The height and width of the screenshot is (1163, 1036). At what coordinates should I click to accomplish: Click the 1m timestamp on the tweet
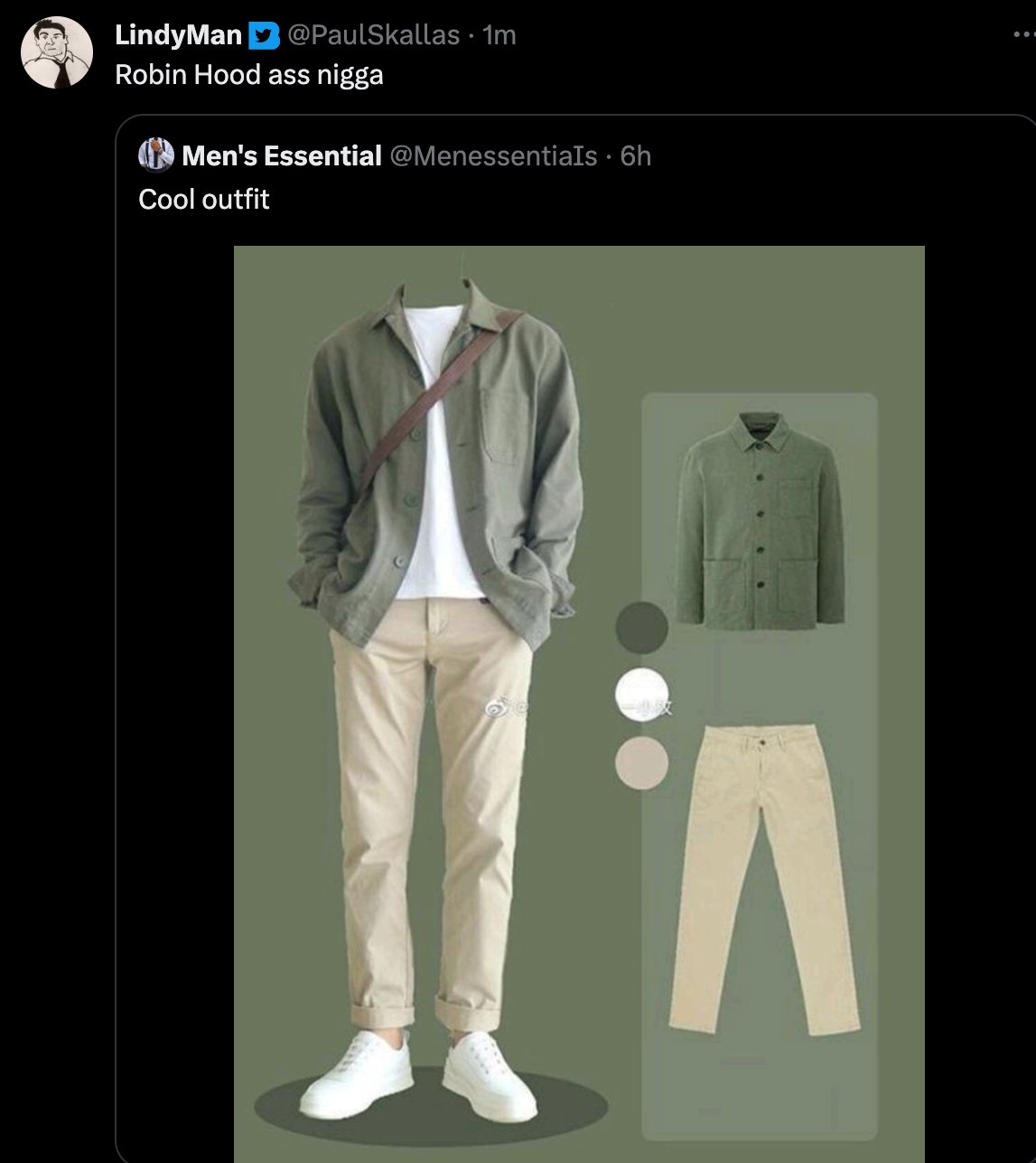coord(499,35)
